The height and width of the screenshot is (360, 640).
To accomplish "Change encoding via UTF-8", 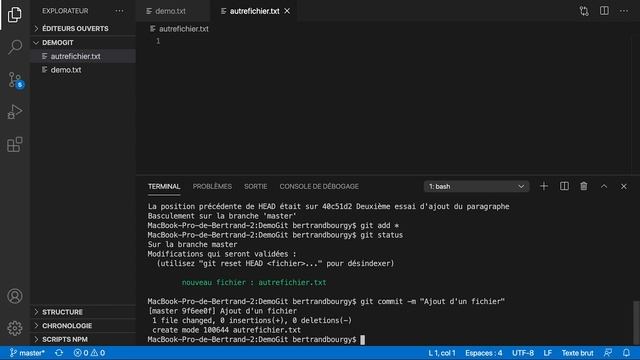I will click(x=523, y=353).
